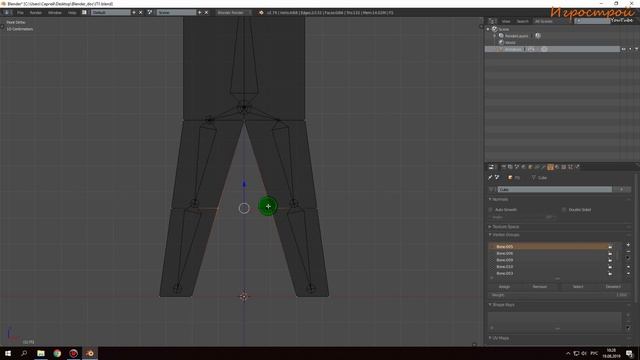The image size is (640, 360).
Task: Click the vertex group Deselect button
Action: (613, 287)
